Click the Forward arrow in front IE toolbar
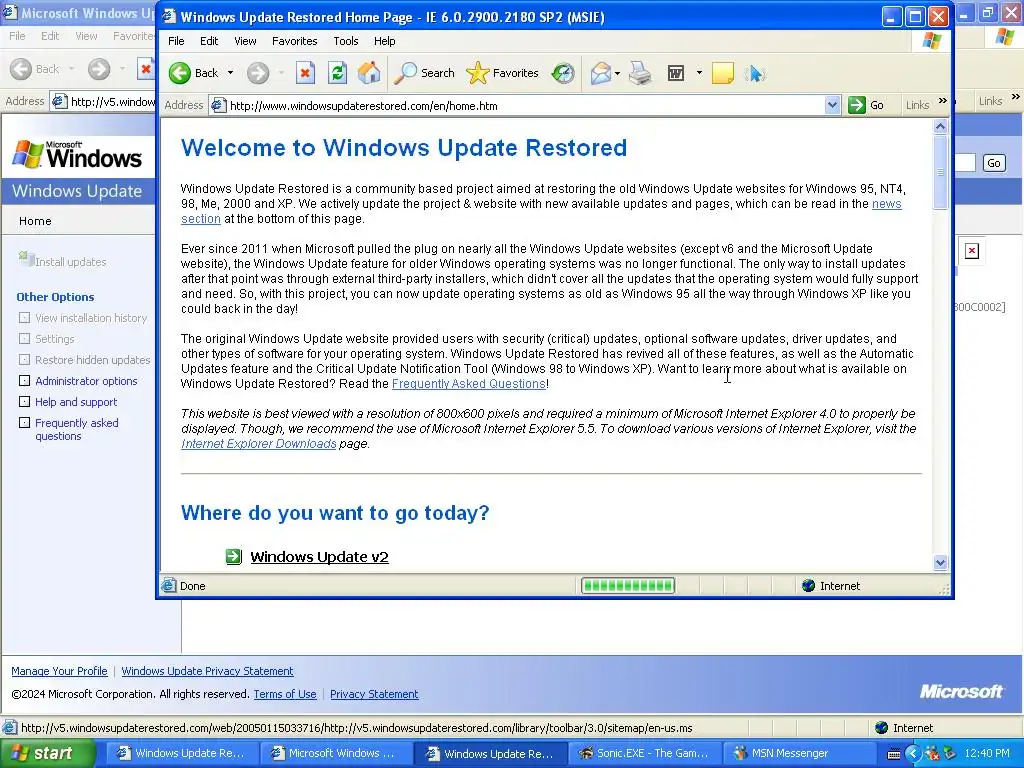The image size is (1024, 768). point(258,73)
